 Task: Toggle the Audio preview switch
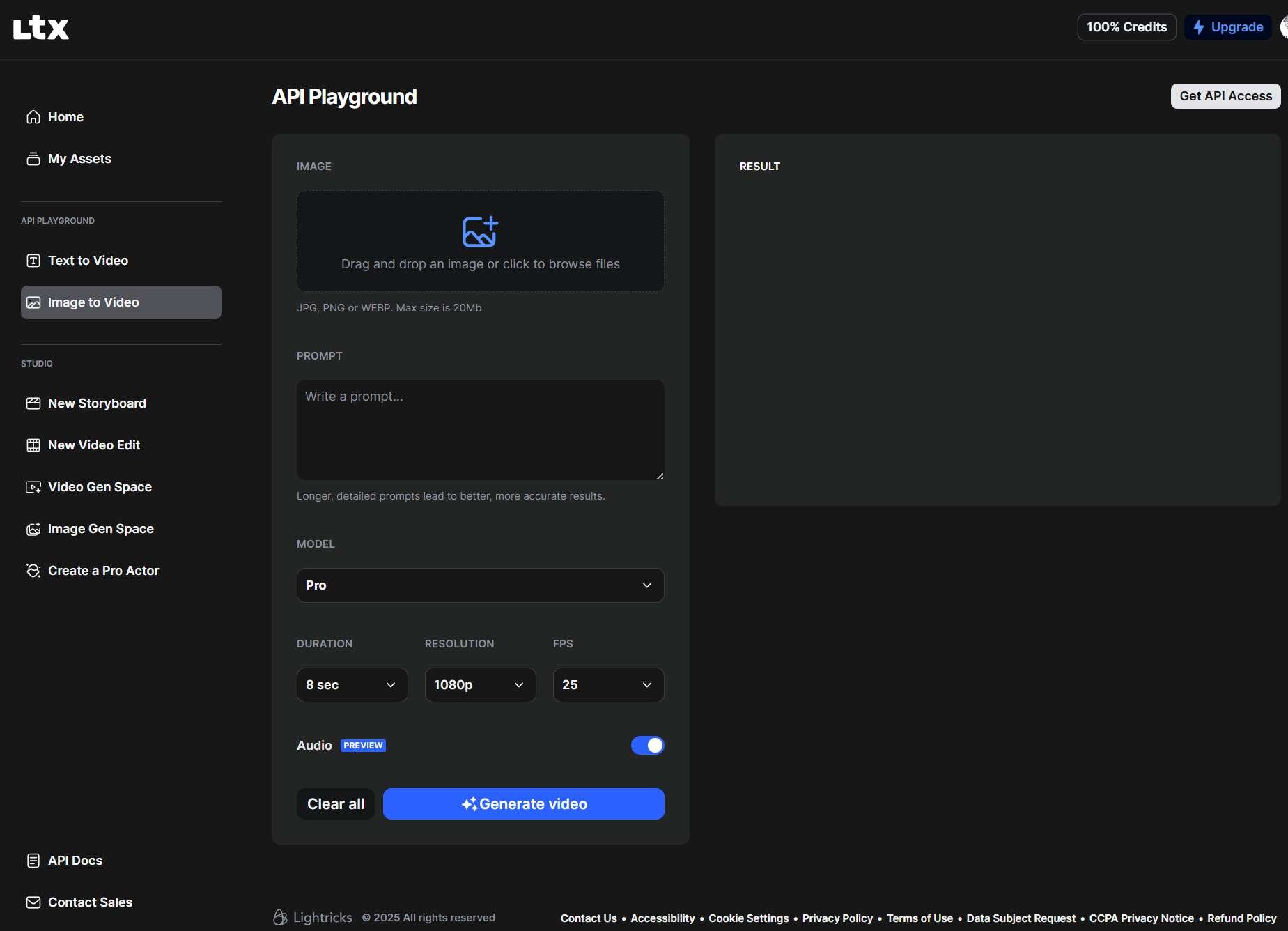click(647, 746)
